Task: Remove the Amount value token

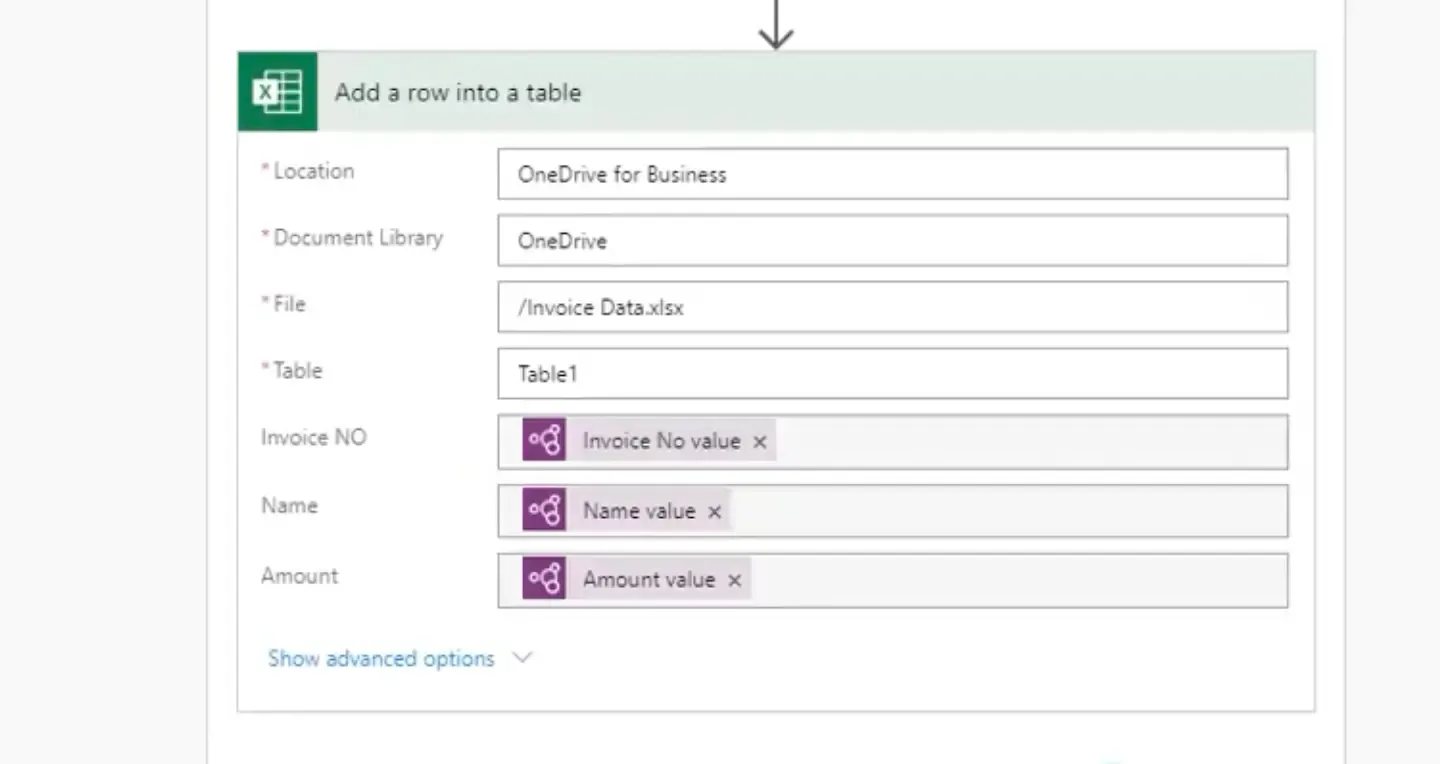Action: tap(735, 581)
